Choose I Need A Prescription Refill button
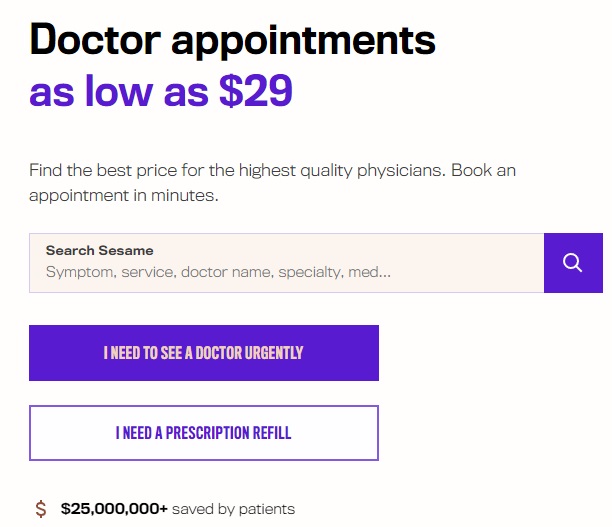The width and height of the screenshot is (612, 527). coord(204,433)
